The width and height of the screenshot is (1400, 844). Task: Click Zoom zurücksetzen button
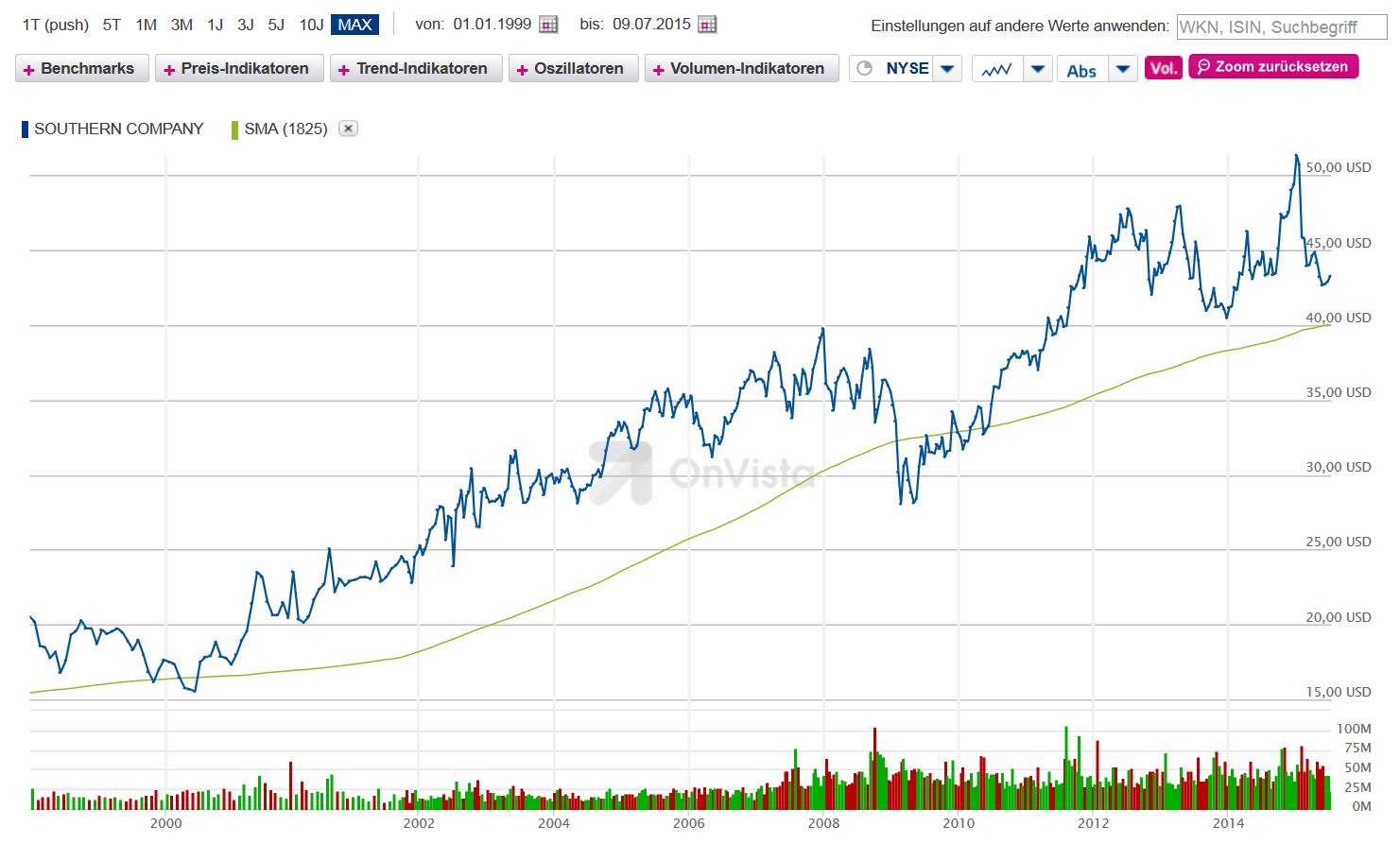click(x=1273, y=67)
